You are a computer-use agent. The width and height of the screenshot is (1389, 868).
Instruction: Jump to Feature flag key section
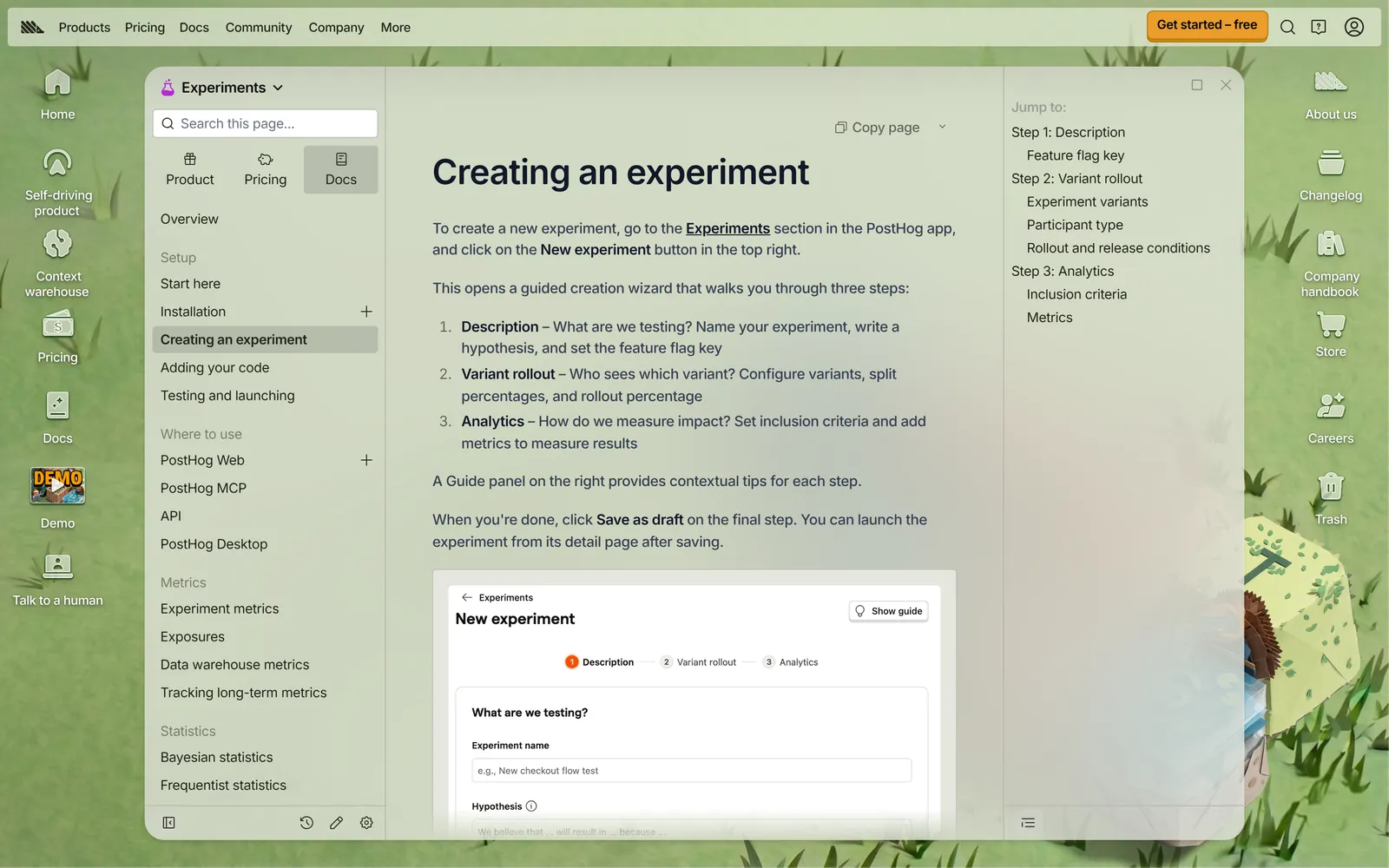point(1076,155)
